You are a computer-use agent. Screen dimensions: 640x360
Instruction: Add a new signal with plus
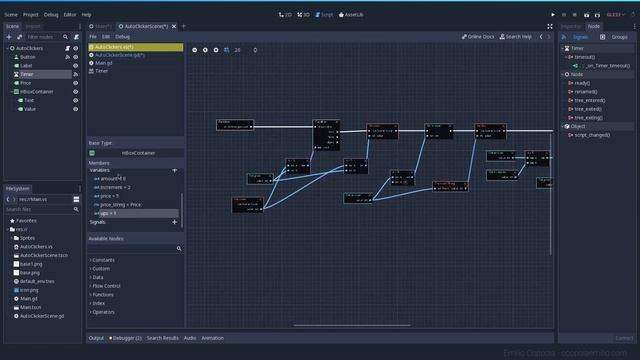tap(175, 222)
